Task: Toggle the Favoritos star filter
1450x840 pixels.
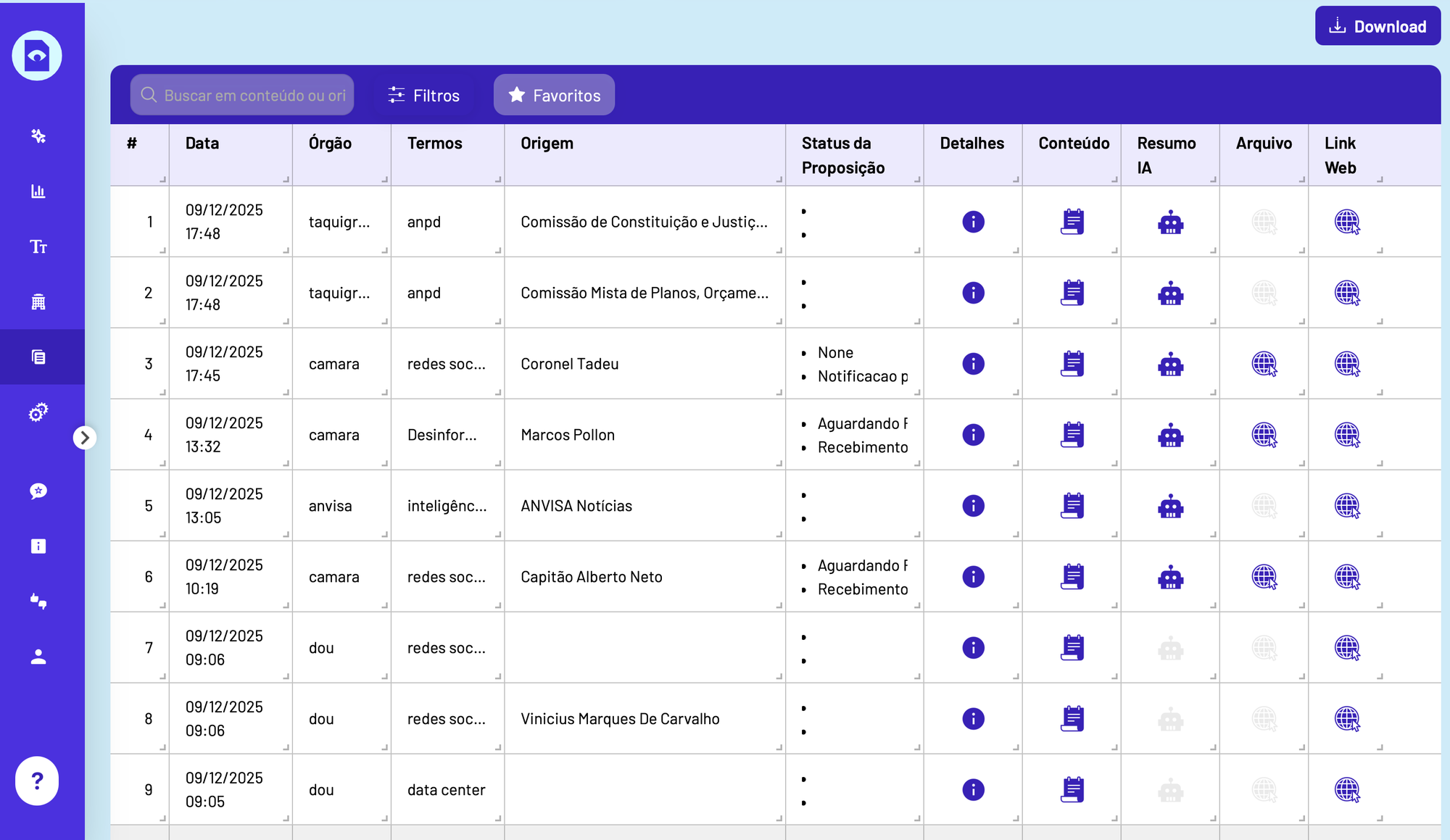Action: pyautogui.click(x=554, y=95)
